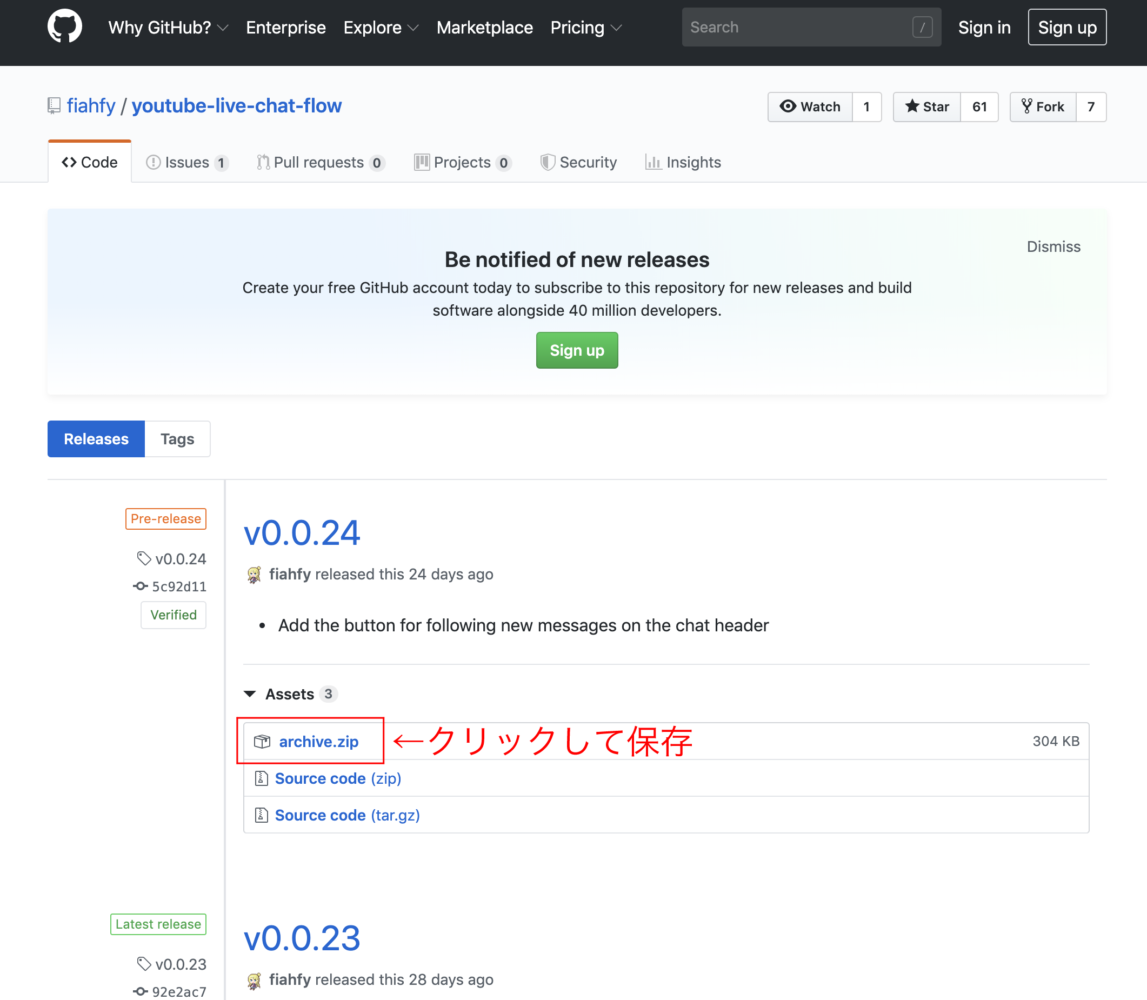Click the file icon beside Source code (tar.gz)

pyautogui.click(x=261, y=815)
